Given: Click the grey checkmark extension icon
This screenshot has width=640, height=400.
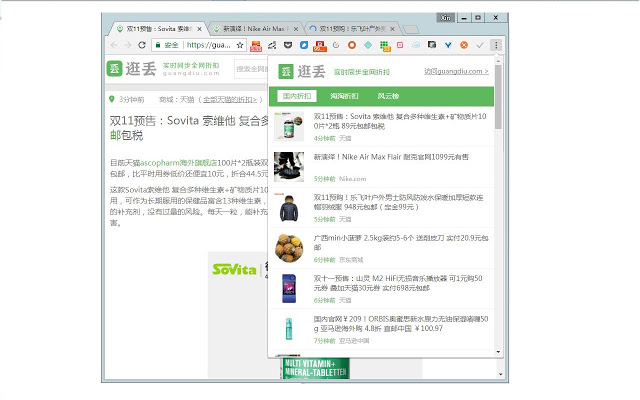Looking at the screenshot, I should tap(480, 45).
